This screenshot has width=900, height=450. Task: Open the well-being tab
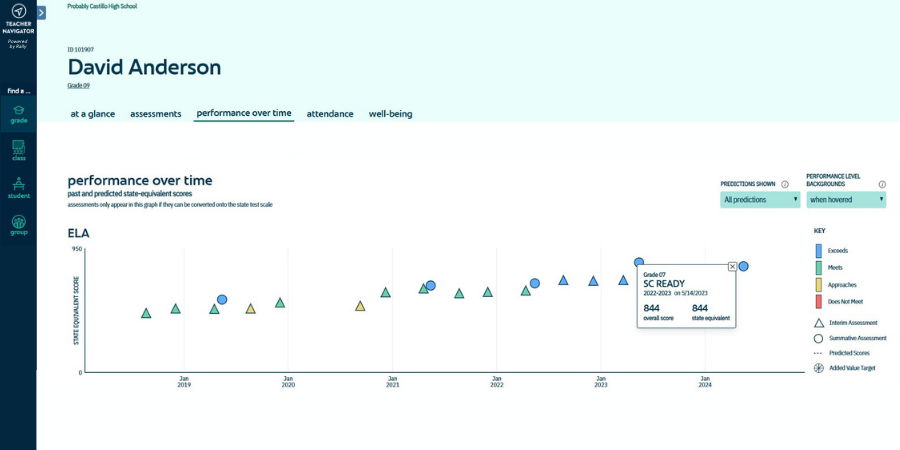tap(390, 114)
